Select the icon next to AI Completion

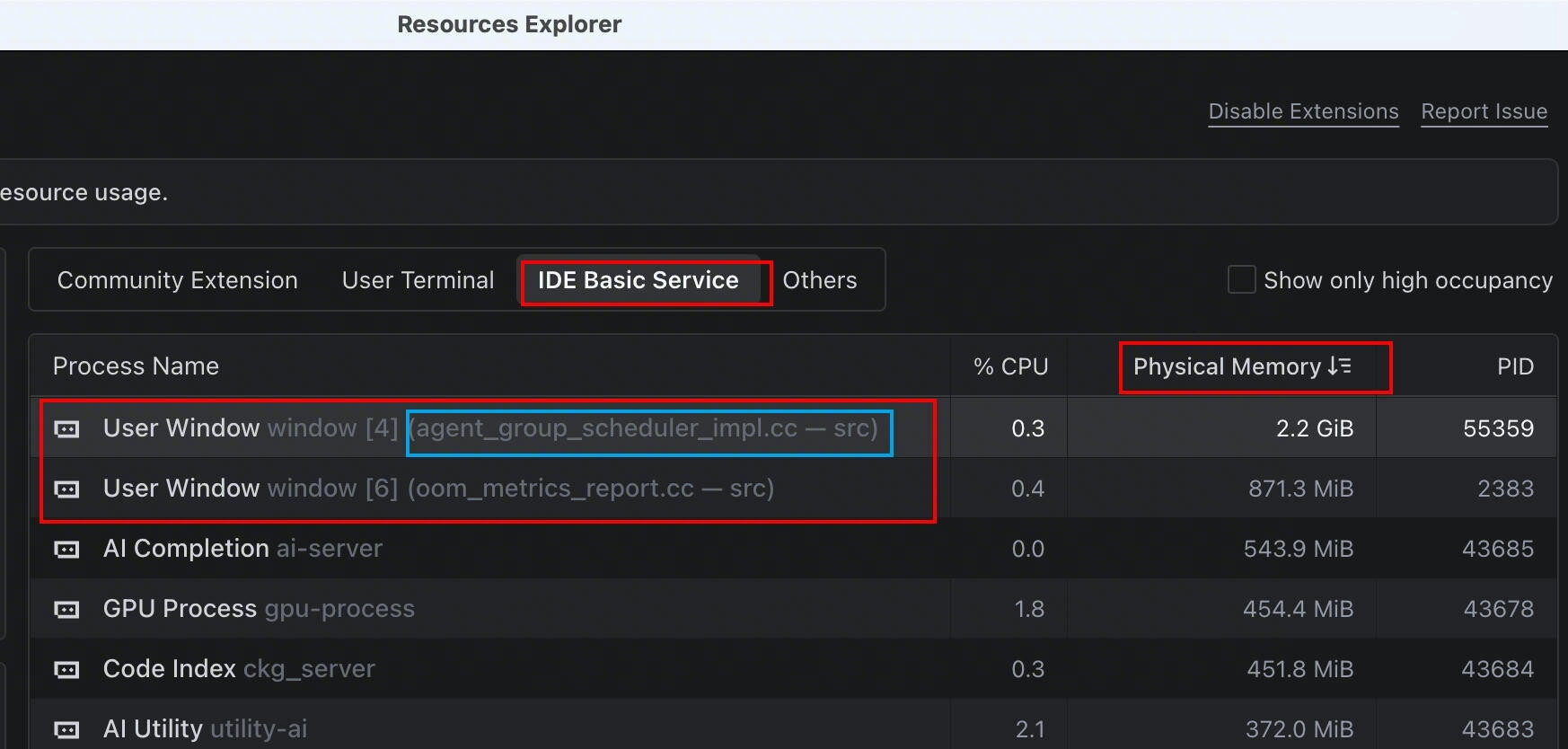pyautogui.click(x=67, y=550)
